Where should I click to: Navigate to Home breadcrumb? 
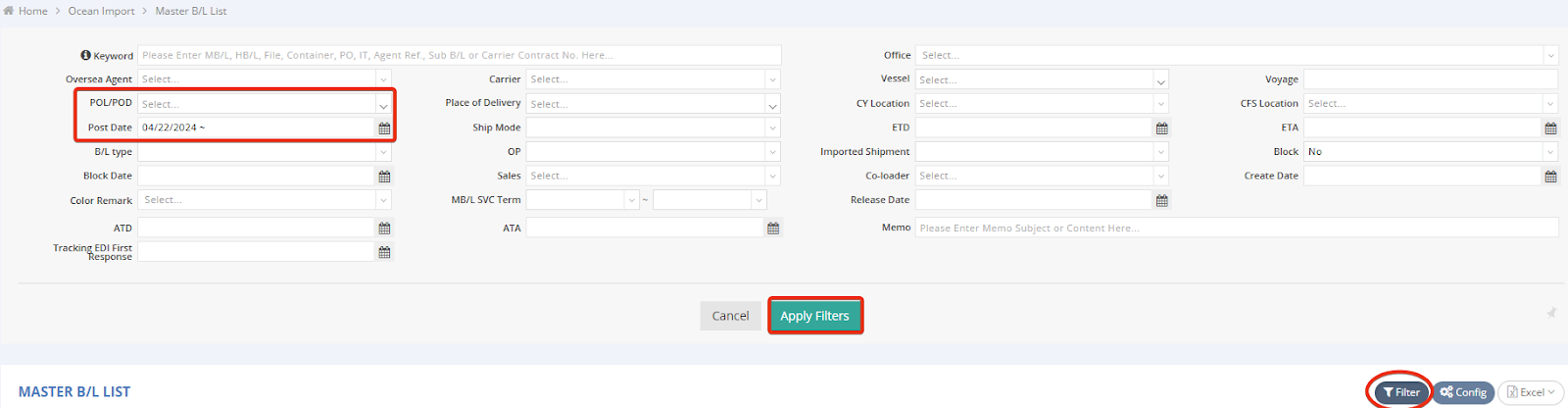[x=32, y=11]
